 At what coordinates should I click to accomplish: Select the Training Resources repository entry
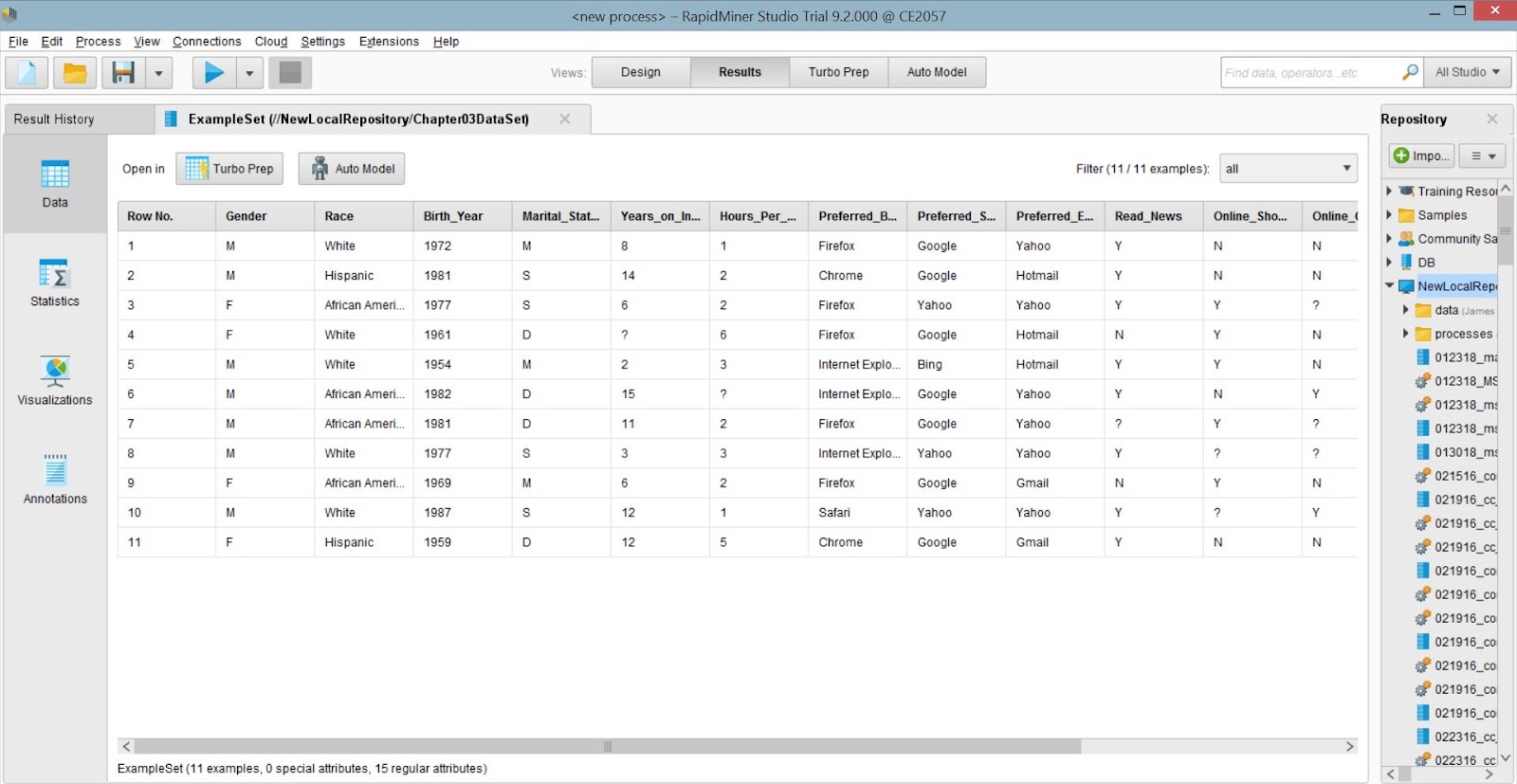(1448, 191)
